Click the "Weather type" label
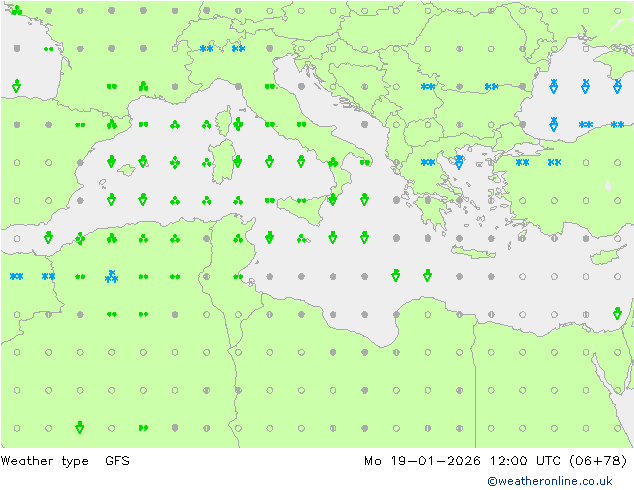The image size is (634, 490). pyautogui.click(x=45, y=461)
